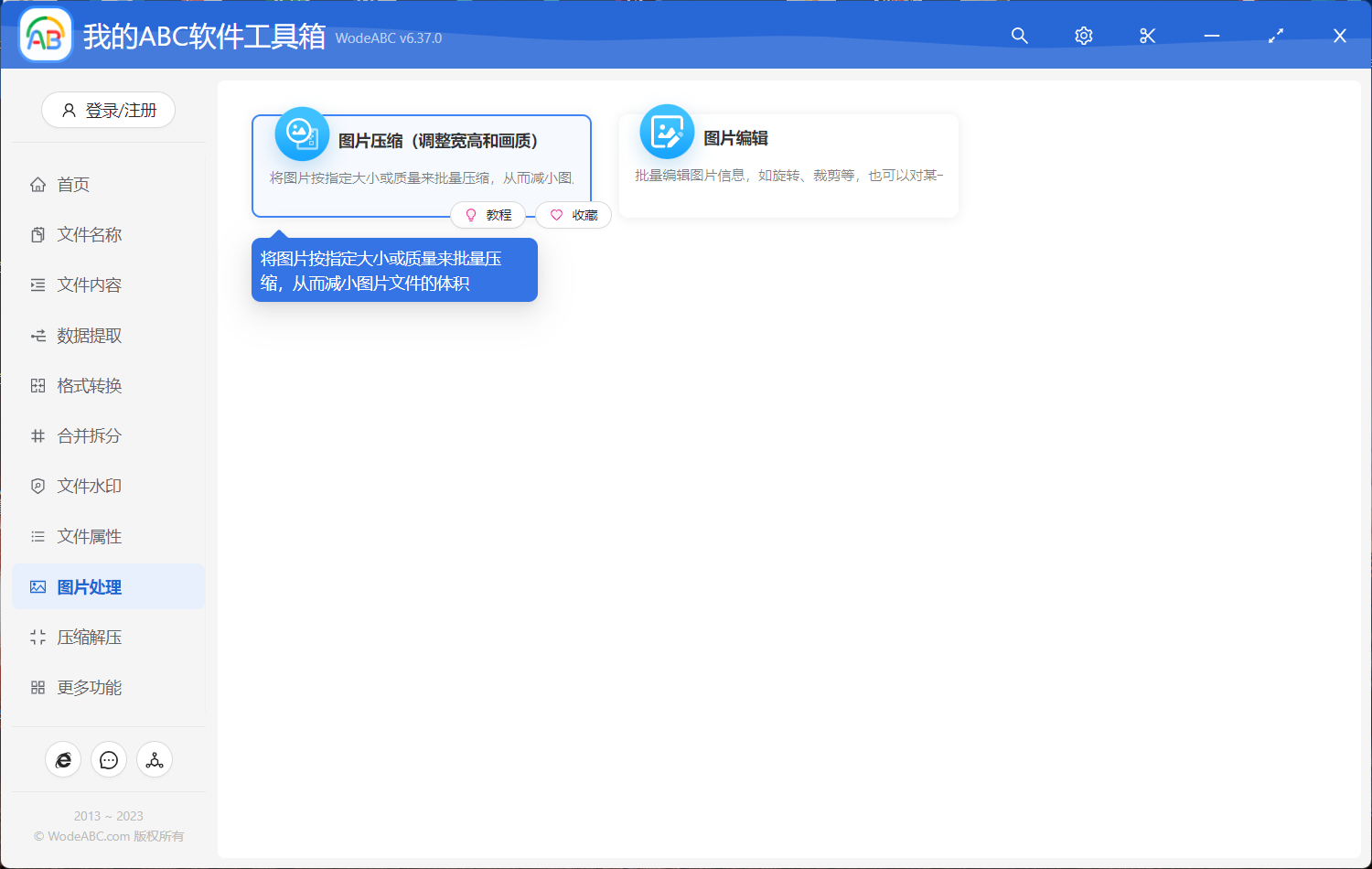Click the share network icon at sidebar bottom
The image size is (1372, 869).
155,759
